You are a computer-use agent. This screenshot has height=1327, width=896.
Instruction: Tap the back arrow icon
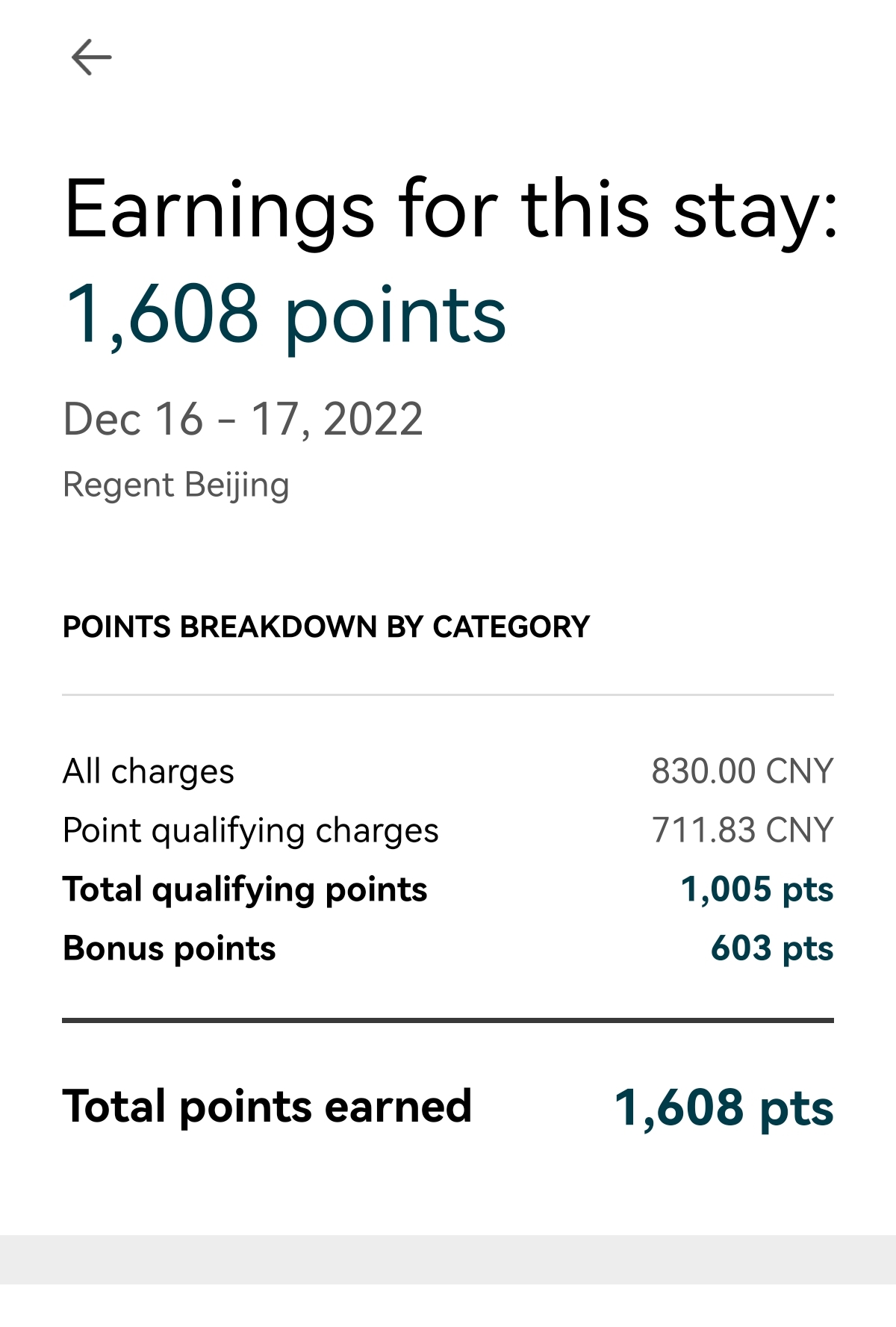click(x=91, y=58)
